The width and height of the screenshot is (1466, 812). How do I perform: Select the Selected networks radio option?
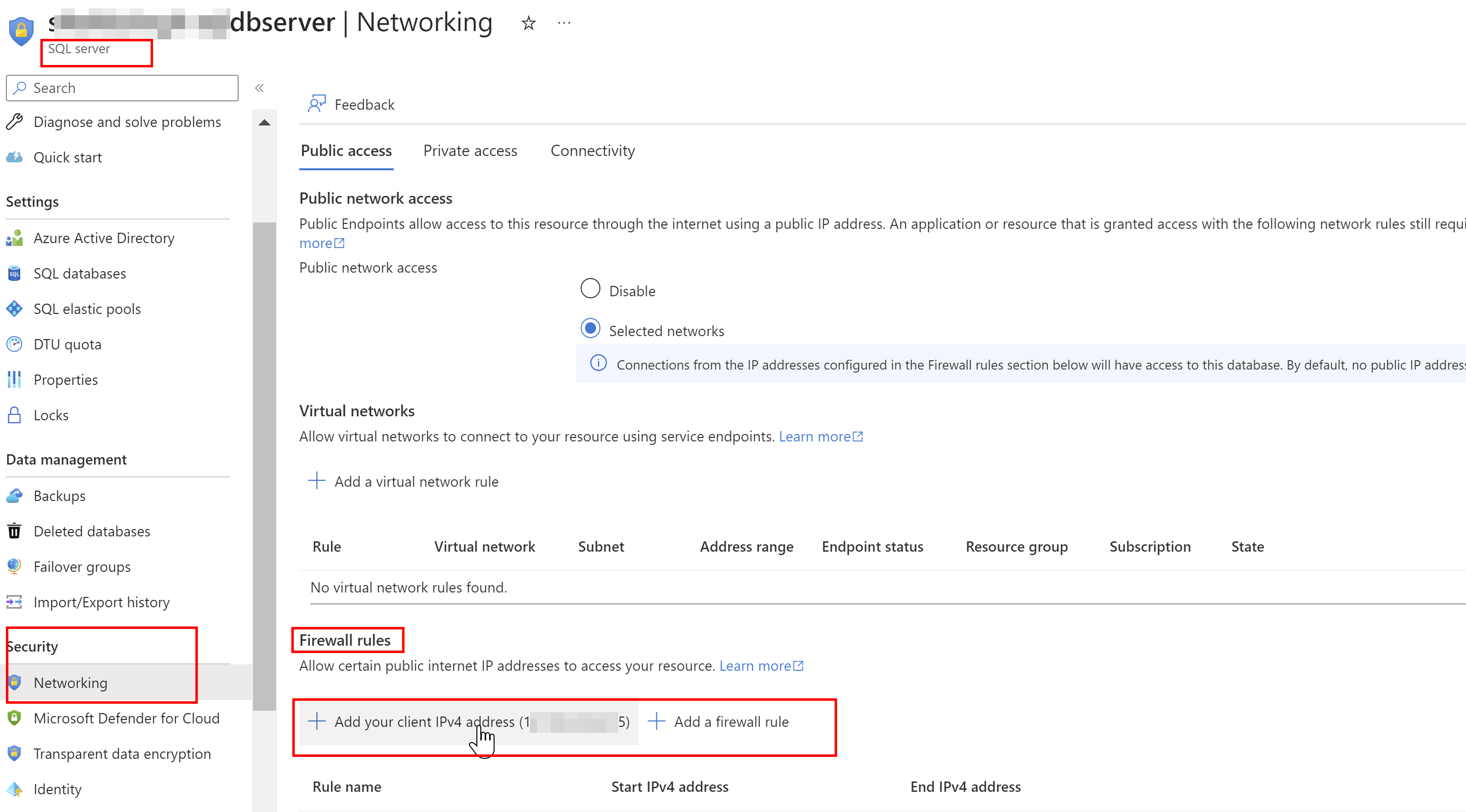590,328
